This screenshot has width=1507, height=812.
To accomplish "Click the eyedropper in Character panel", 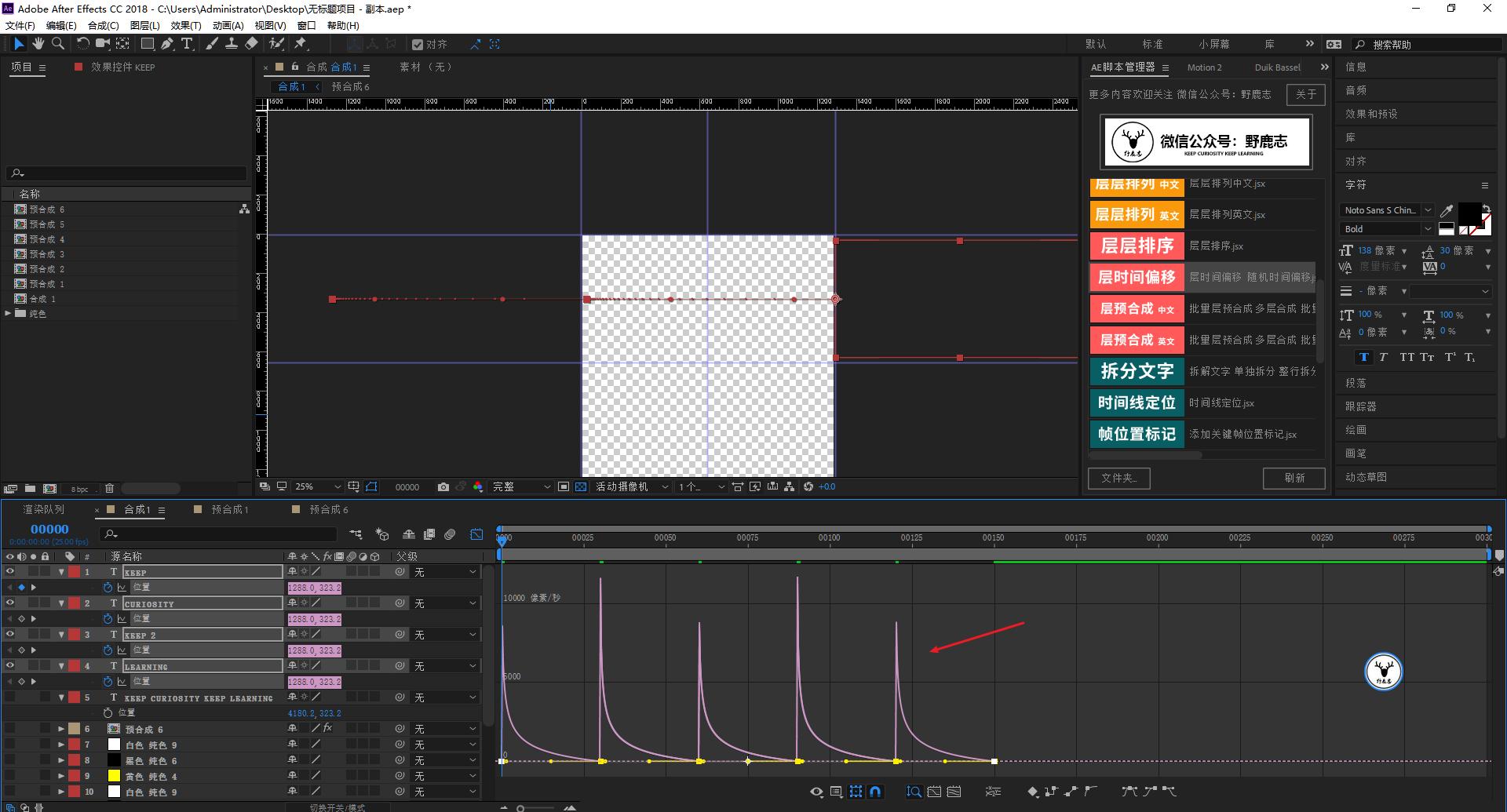I will click(x=1446, y=210).
